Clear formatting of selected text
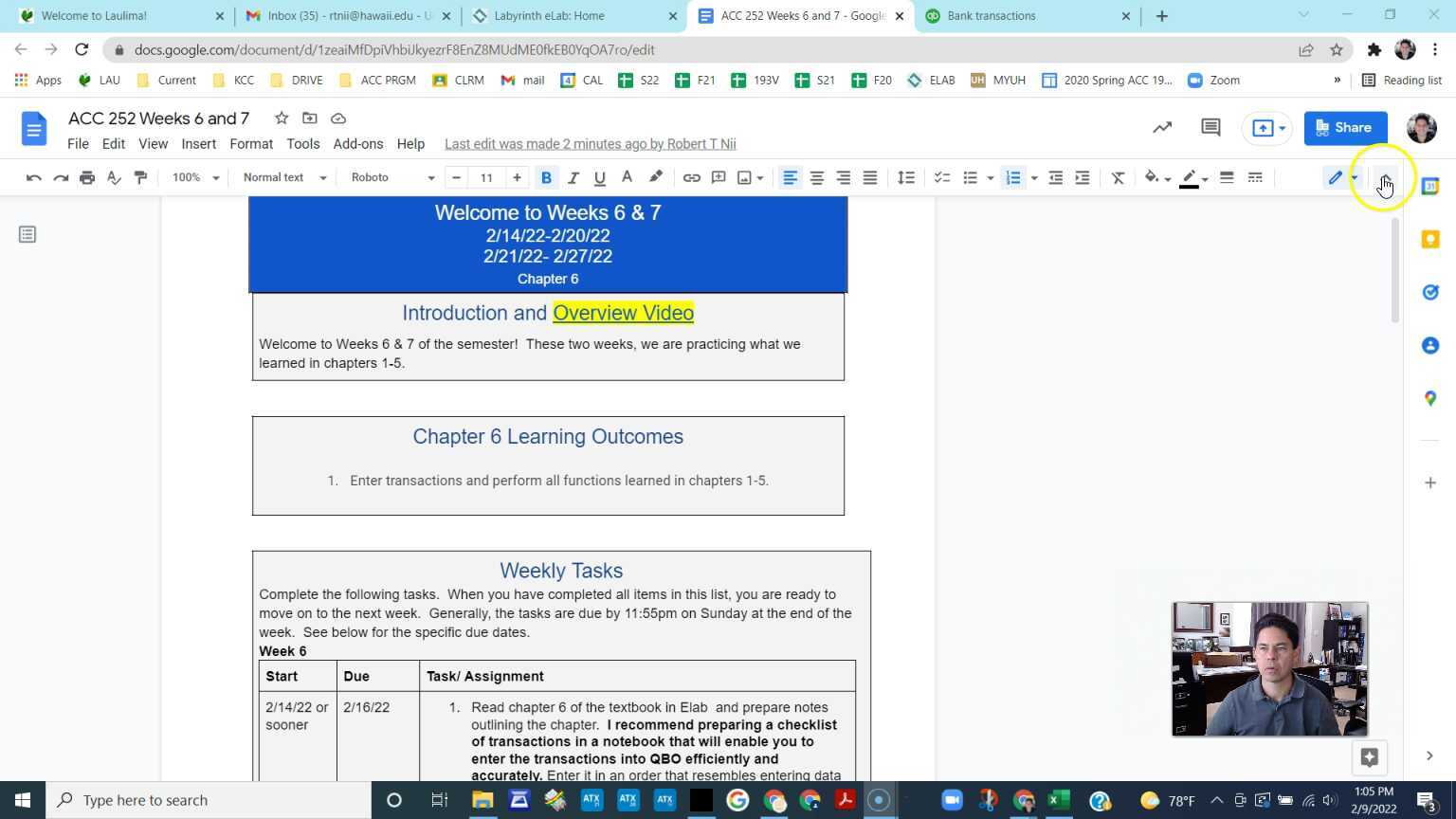Screen dimensions: 1456x819 tap(1116, 177)
